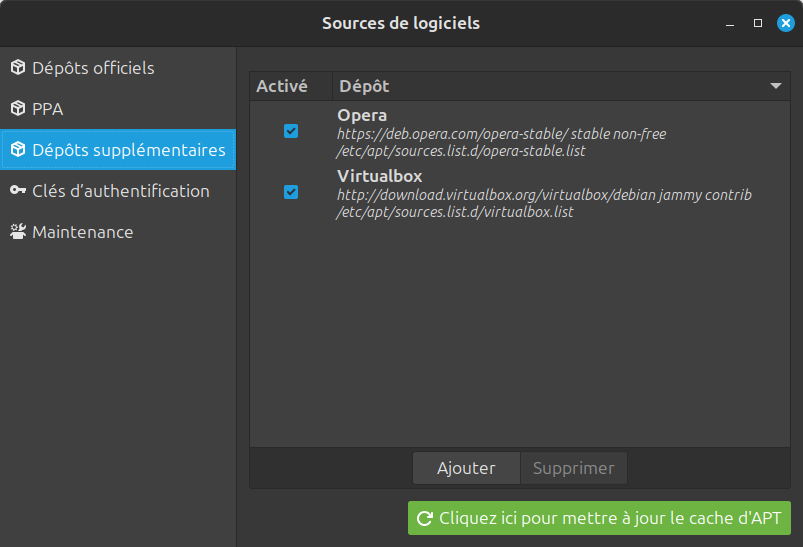The height and width of the screenshot is (547, 803).
Task: Click the opera-stable.list file path
Action: [x=460, y=151]
